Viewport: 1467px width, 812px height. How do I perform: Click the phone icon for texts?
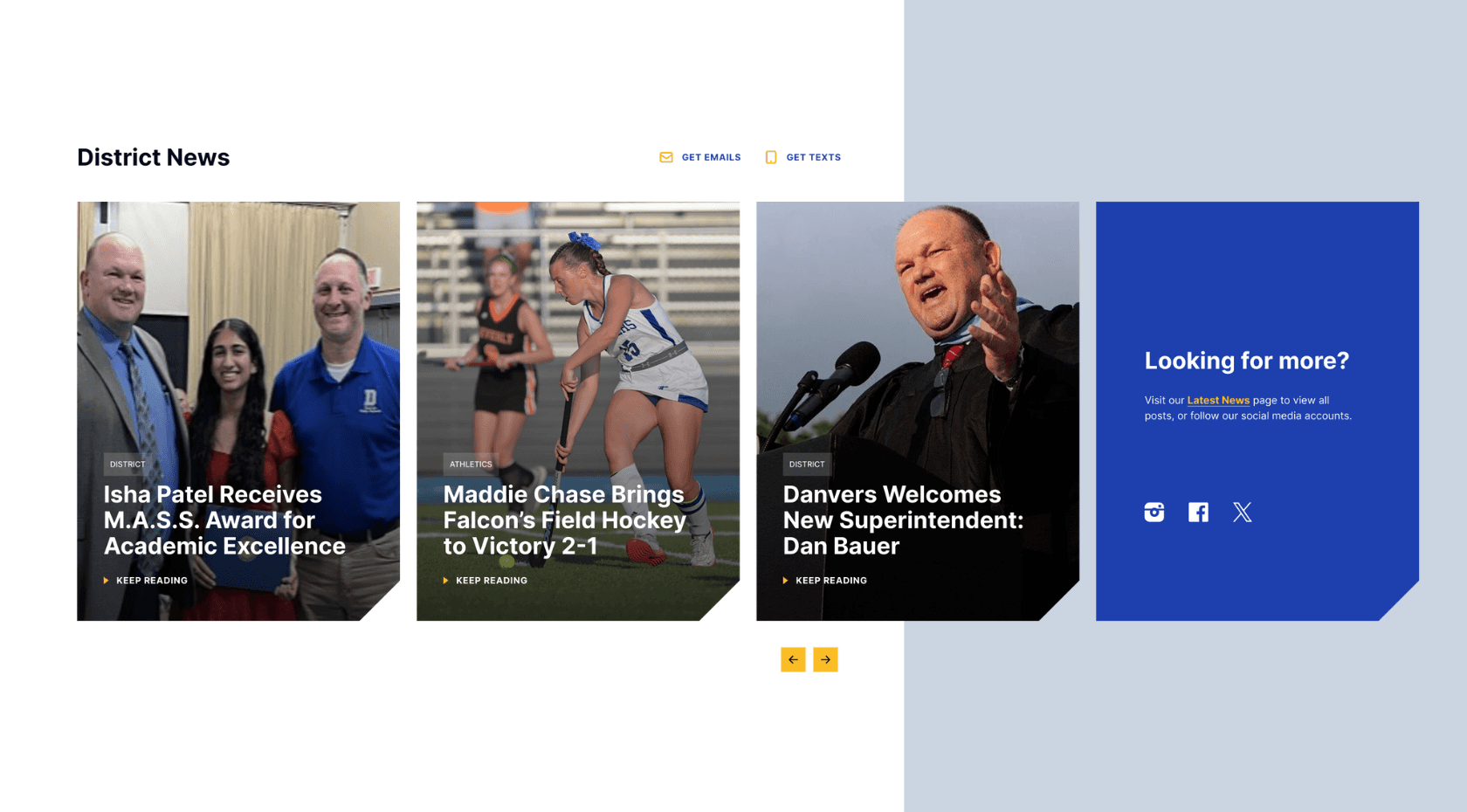pyautogui.click(x=771, y=157)
